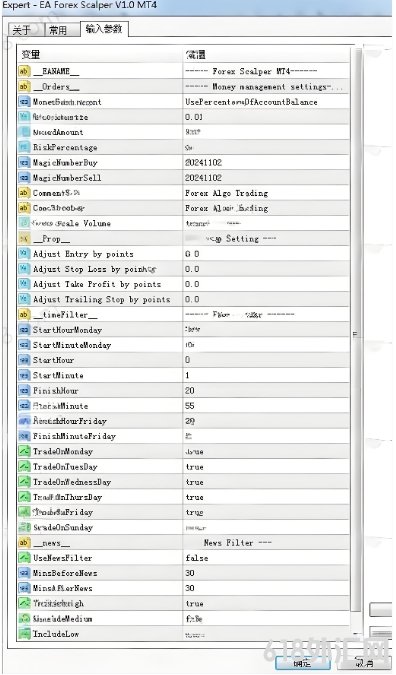Select the IncludeLow variable name
Image resolution: width=396 pixels, height=675 pixels.
tap(56, 634)
